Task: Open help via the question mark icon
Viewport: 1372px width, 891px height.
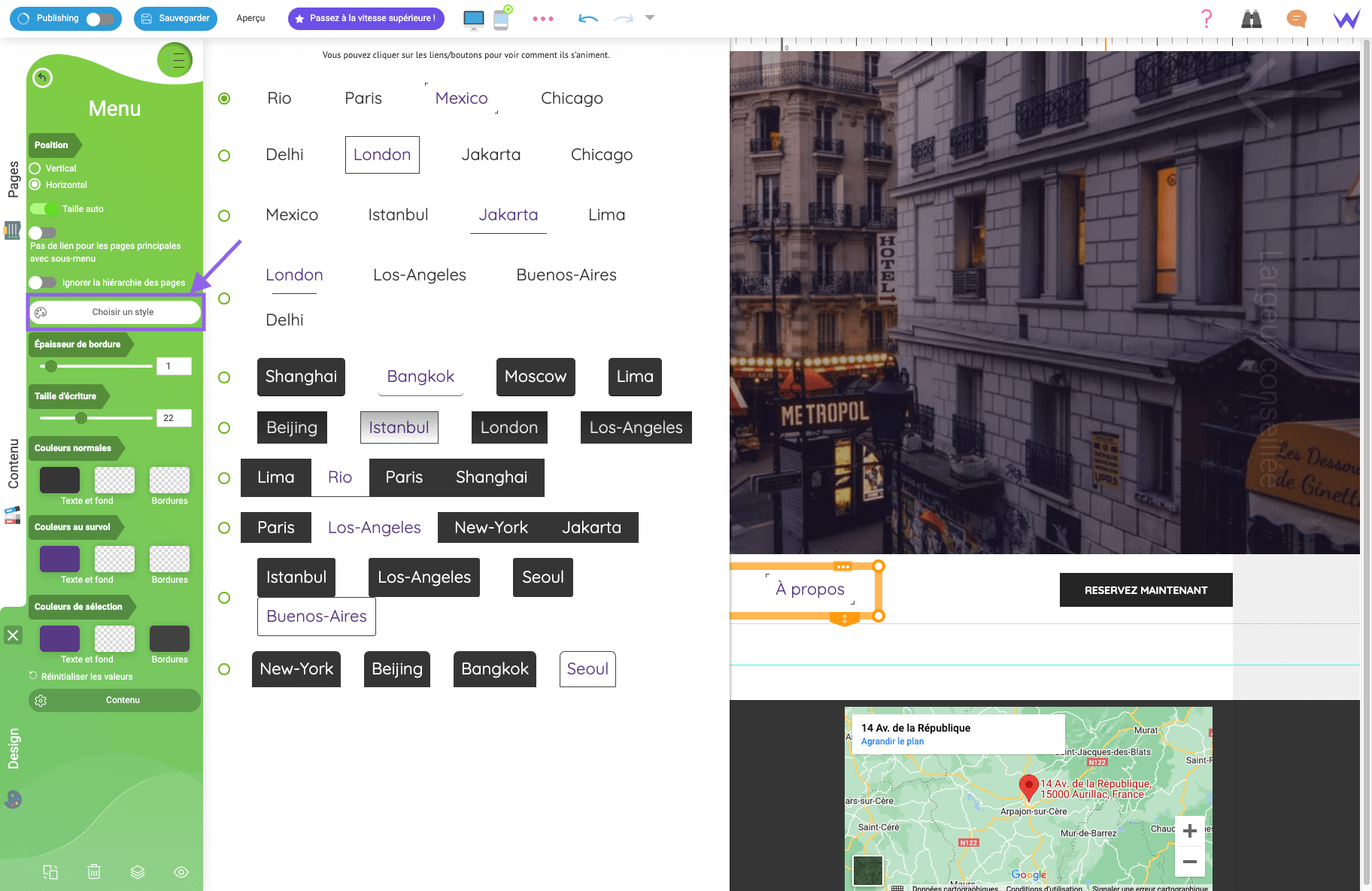Action: click(x=1206, y=19)
